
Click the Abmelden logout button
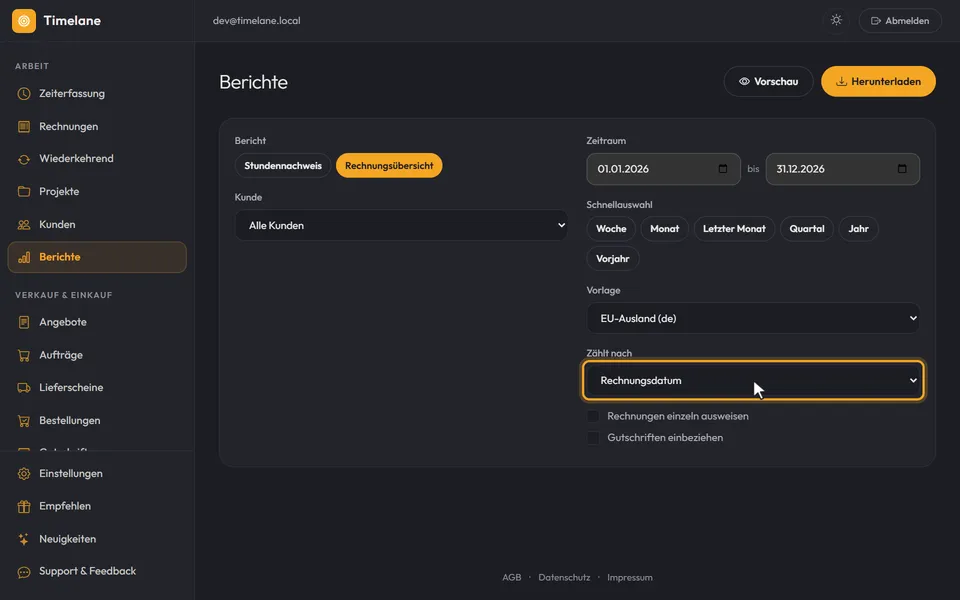(x=900, y=21)
